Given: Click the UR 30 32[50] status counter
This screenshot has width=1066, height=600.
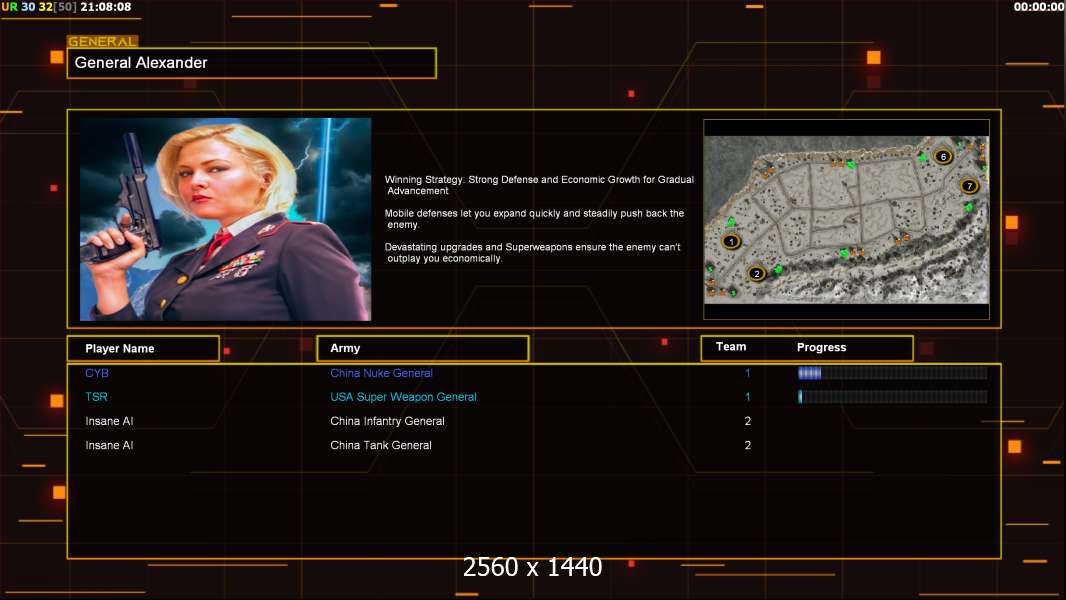Looking at the screenshot, I should point(39,7).
